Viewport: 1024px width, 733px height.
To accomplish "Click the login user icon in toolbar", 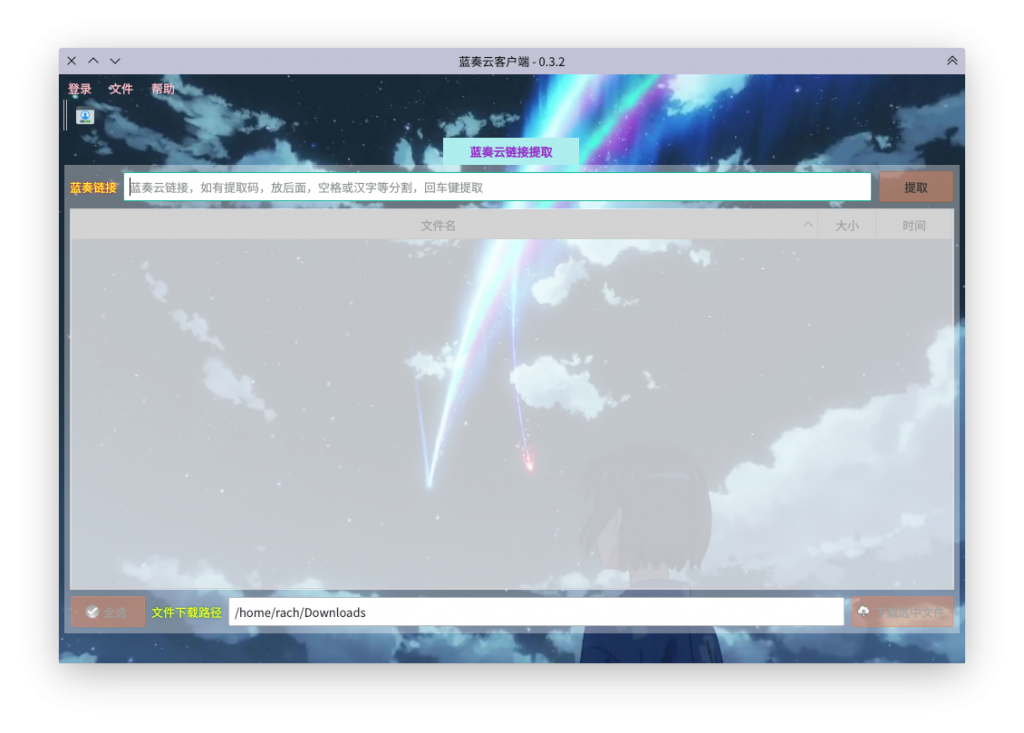I will 85,117.
